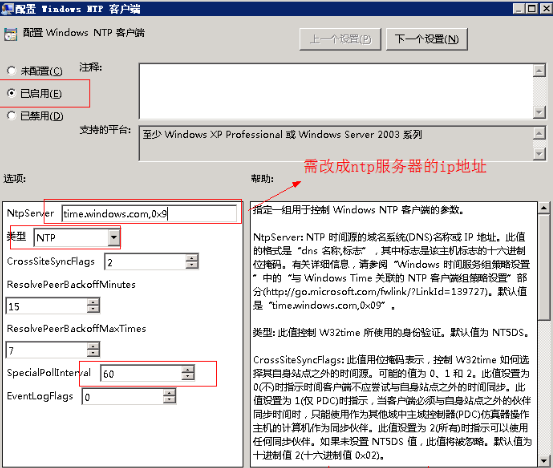Click the CrossSiteSyncFlags label in options
The height and width of the screenshot is (468, 553).
tap(51, 261)
